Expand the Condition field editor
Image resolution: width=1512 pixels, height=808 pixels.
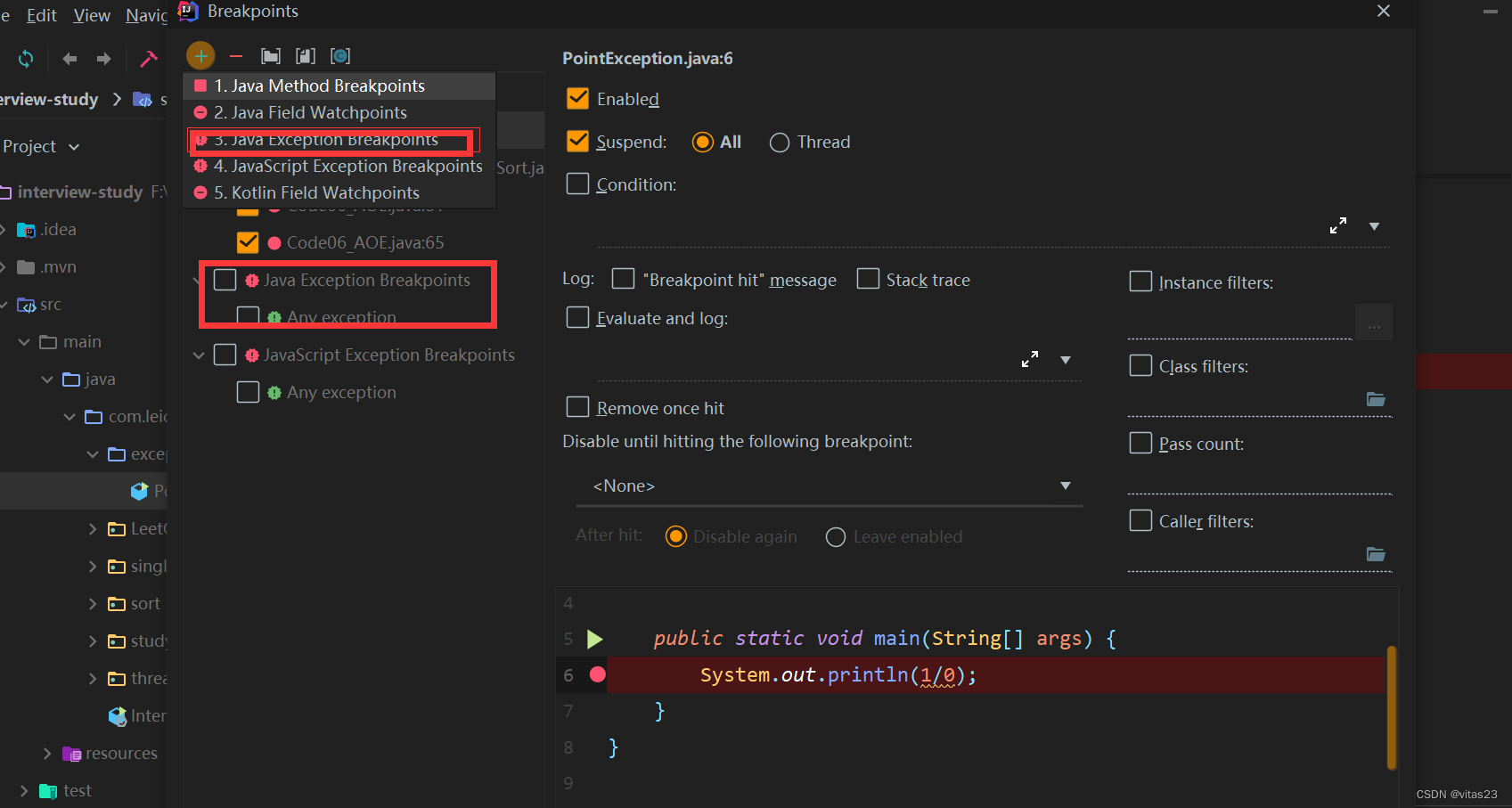click(1338, 225)
